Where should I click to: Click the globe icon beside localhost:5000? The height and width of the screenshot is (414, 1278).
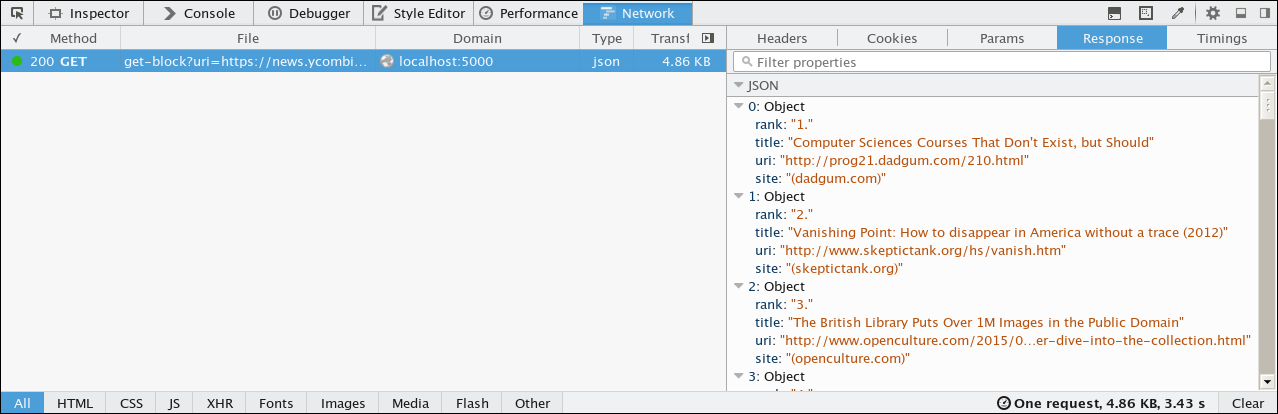click(387, 61)
